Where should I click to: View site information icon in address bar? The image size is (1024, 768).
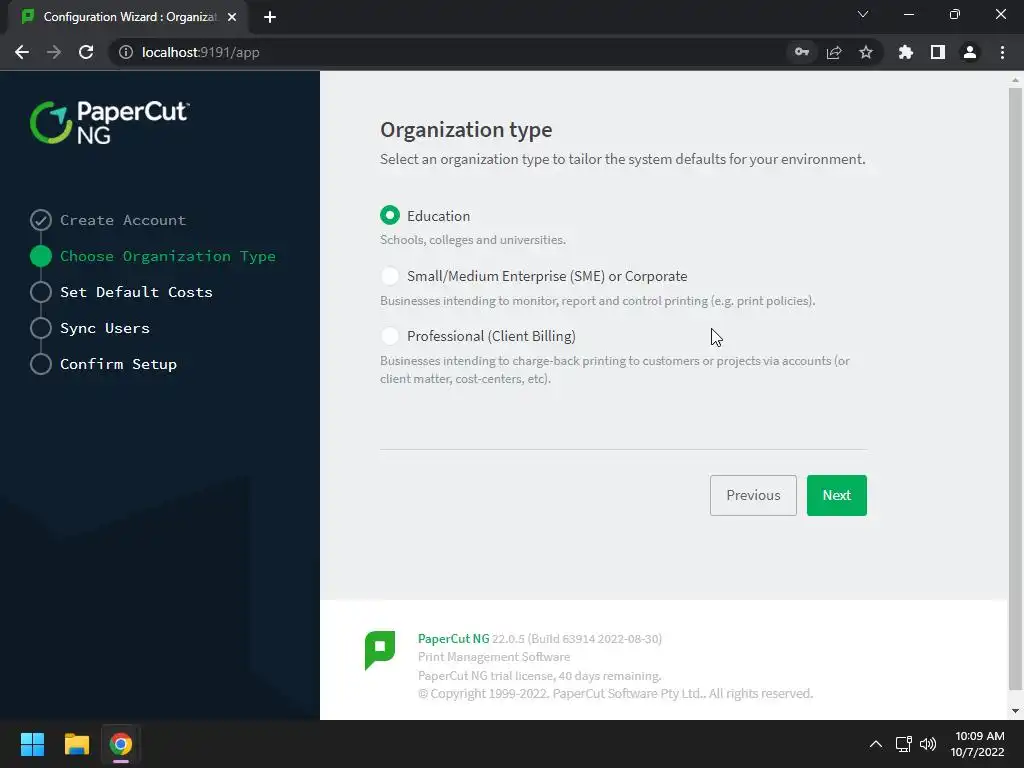coord(125,52)
